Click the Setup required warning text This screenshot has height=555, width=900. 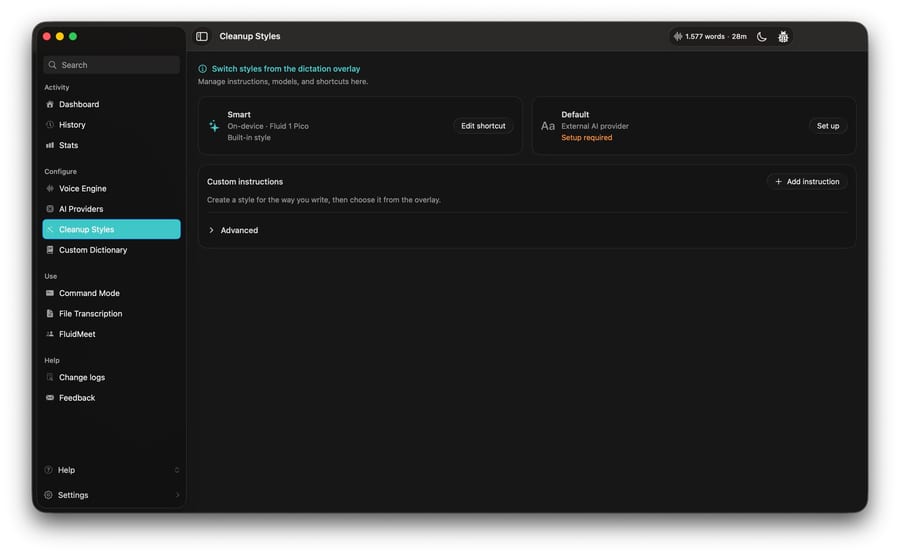[x=587, y=138]
